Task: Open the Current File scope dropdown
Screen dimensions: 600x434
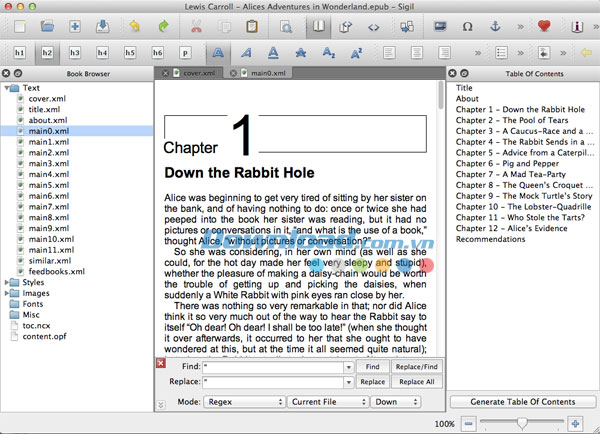Action: pyautogui.click(x=326, y=401)
